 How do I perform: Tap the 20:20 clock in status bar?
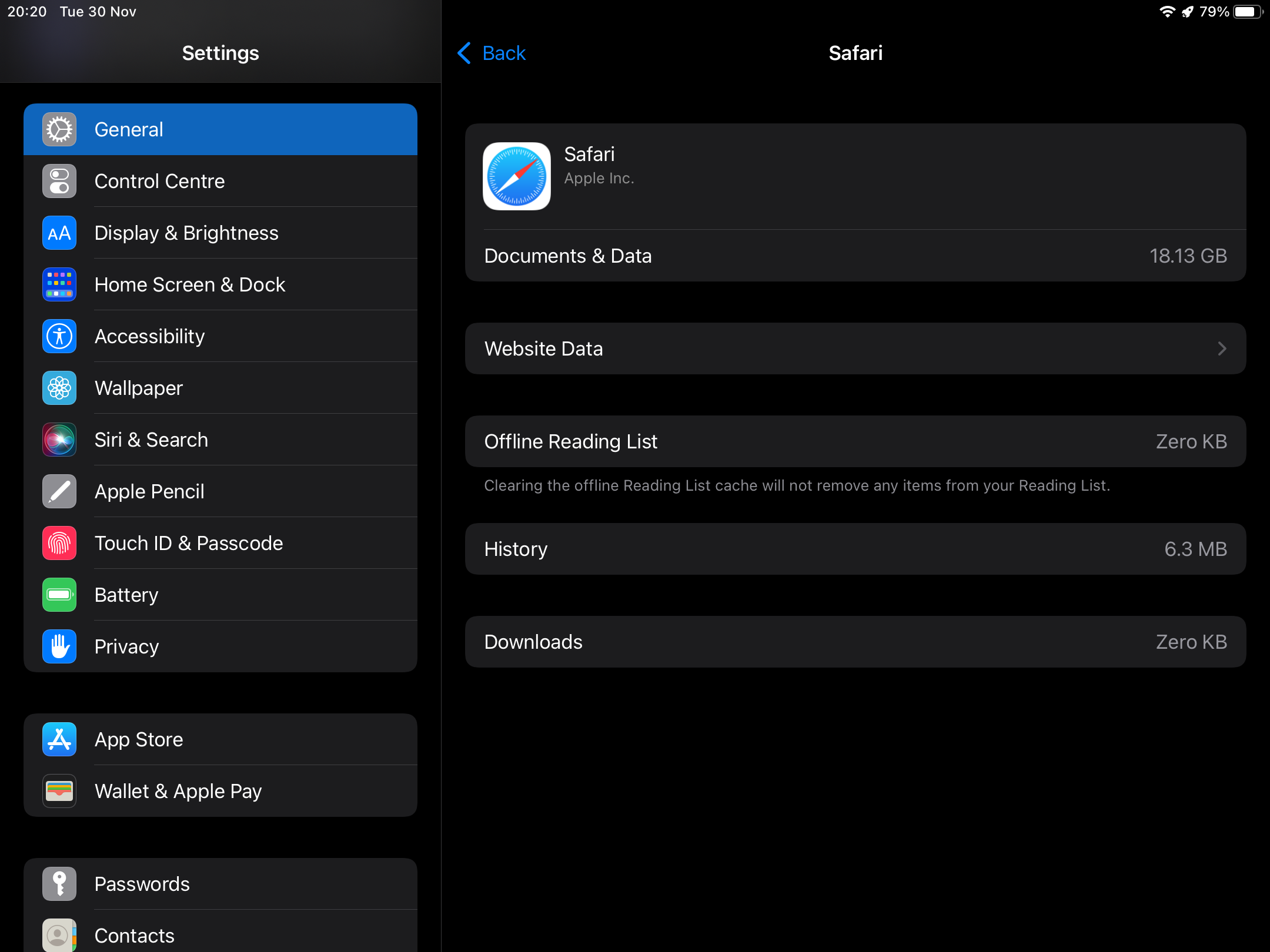pyautogui.click(x=27, y=12)
